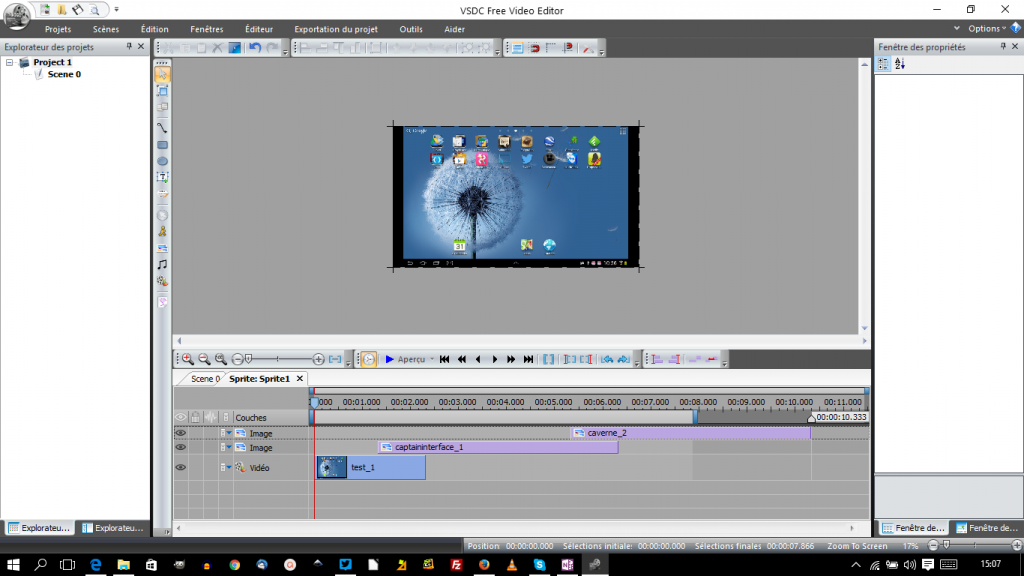The width and height of the screenshot is (1024, 576).
Task: Expand the Aperçu preview dropdown arrow
Action: 431,359
